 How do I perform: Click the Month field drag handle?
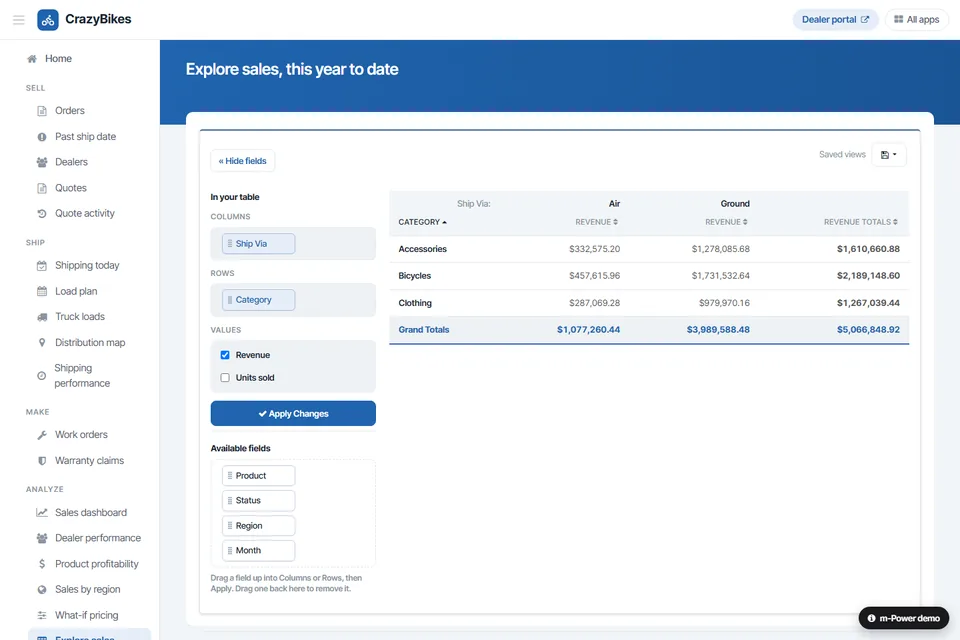[x=230, y=551]
